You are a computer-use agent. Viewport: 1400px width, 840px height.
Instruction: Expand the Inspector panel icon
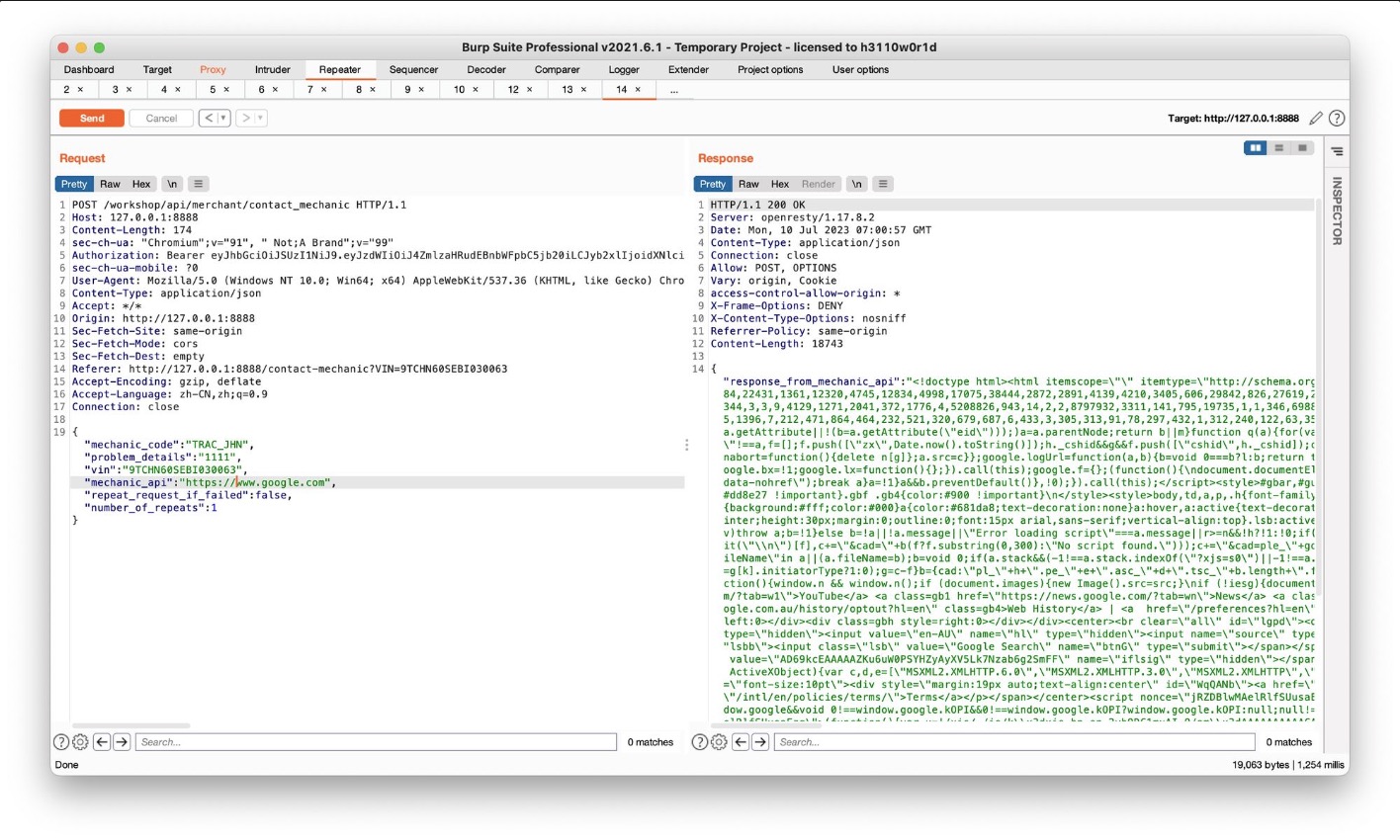pyautogui.click(x=1337, y=151)
